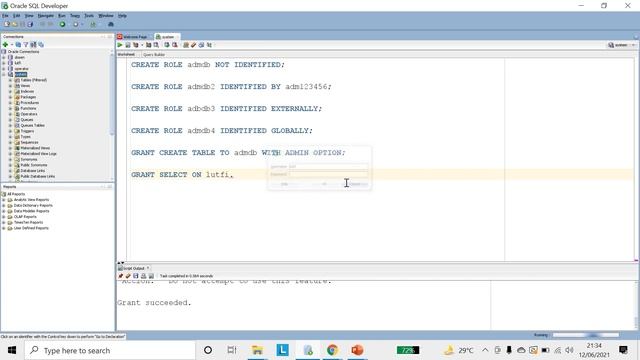Click the pin icon in Script Output toolbar
Screen dimensions: 640x360
click(120, 276)
